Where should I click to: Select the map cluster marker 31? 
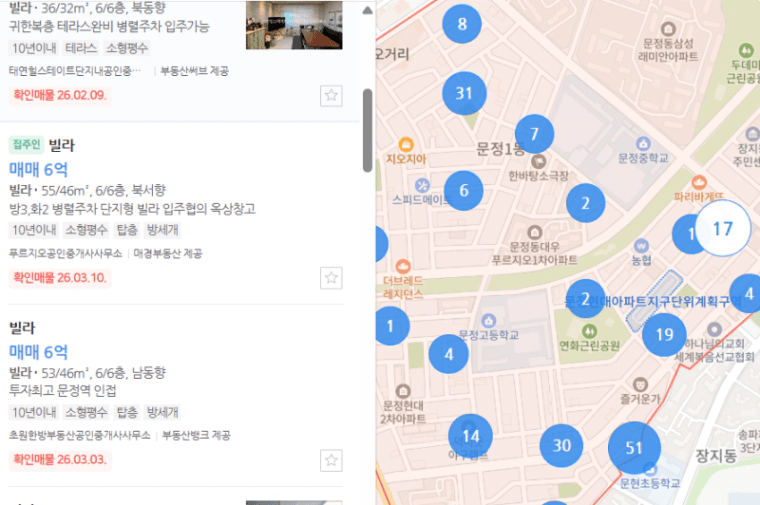(464, 93)
